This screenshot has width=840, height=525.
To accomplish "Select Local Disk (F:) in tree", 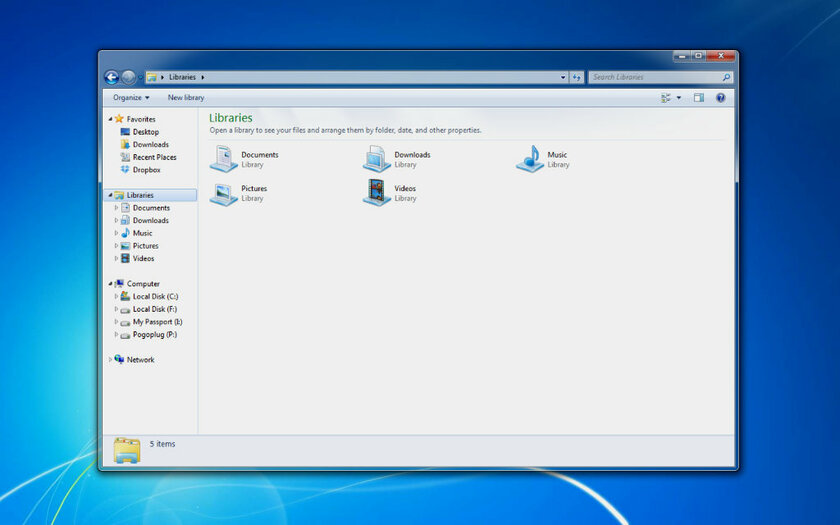I will pos(155,309).
